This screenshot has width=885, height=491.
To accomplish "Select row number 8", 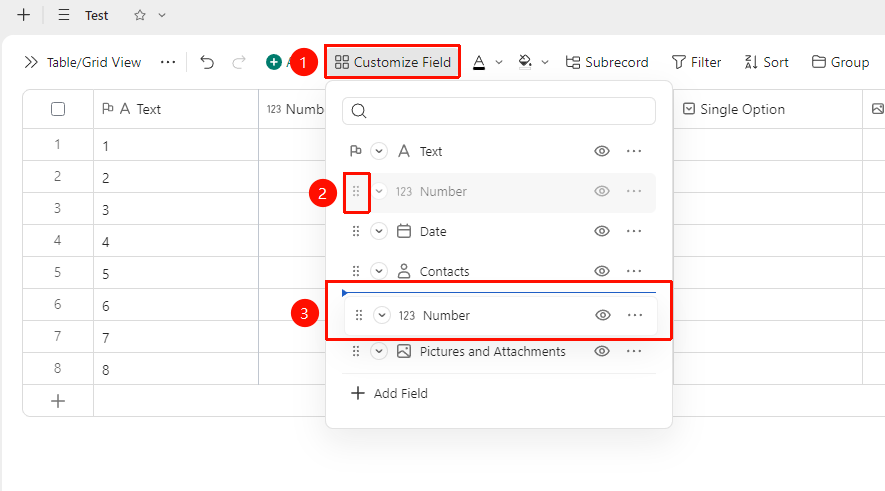I will (58, 369).
